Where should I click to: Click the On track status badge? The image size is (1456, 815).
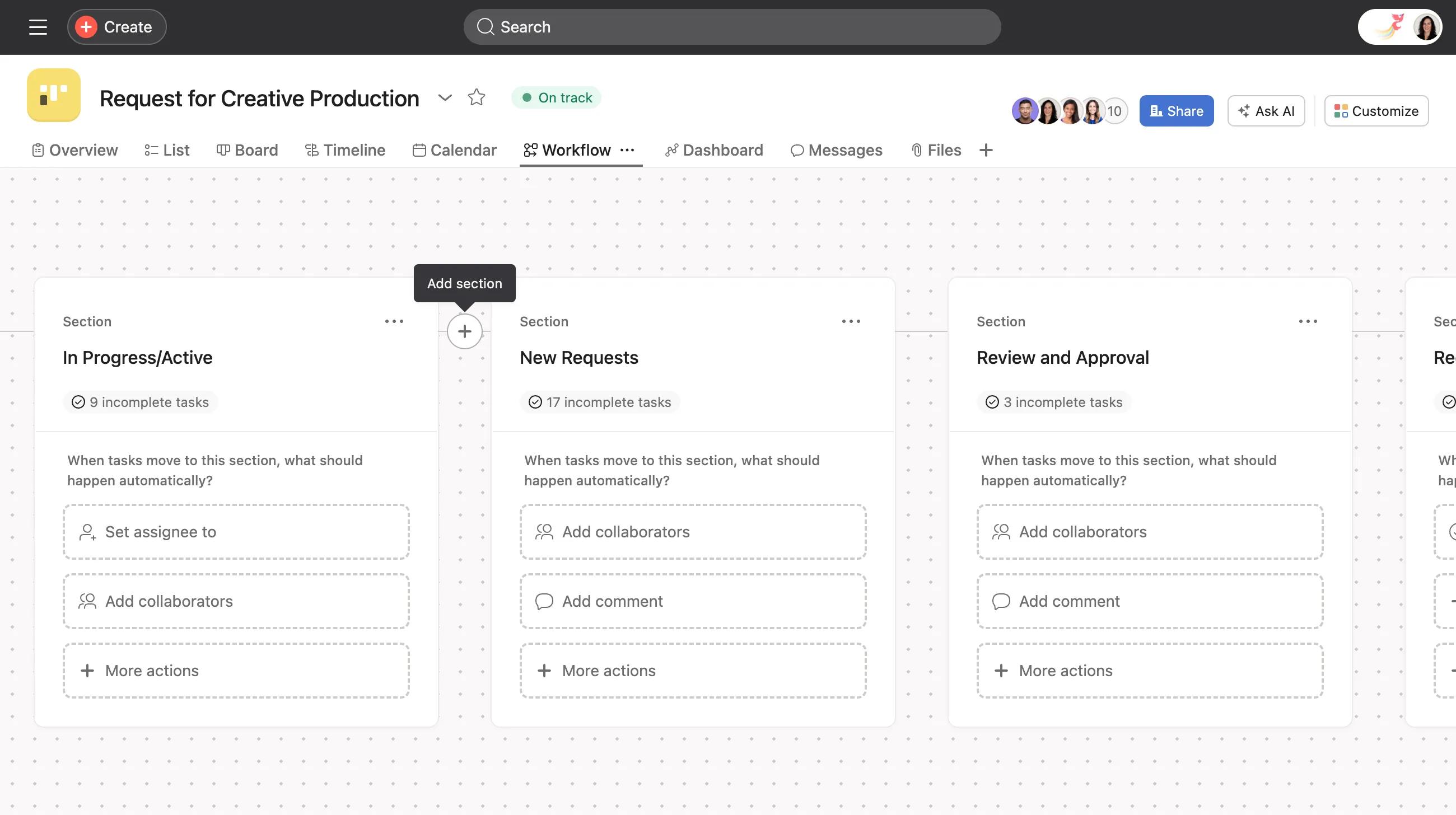coord(556,97)
